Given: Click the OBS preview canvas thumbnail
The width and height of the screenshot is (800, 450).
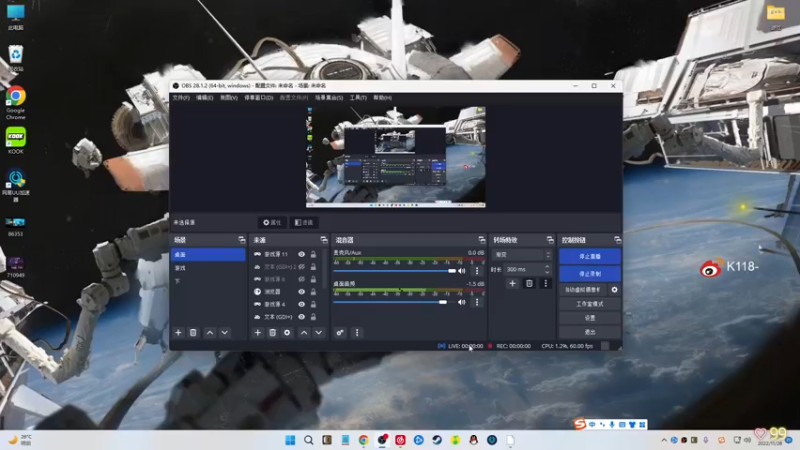Looking at the screenshot, I should coord(395,157).
